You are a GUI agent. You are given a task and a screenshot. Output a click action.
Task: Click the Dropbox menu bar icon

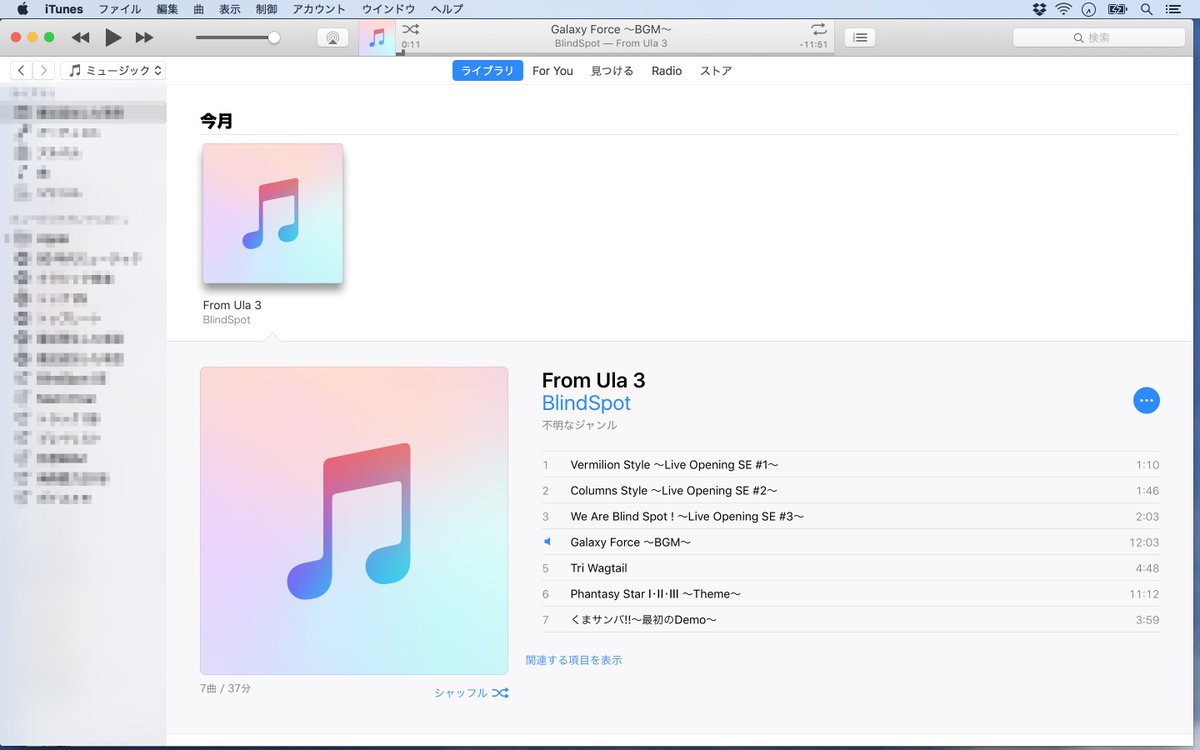pos(1040,9)
